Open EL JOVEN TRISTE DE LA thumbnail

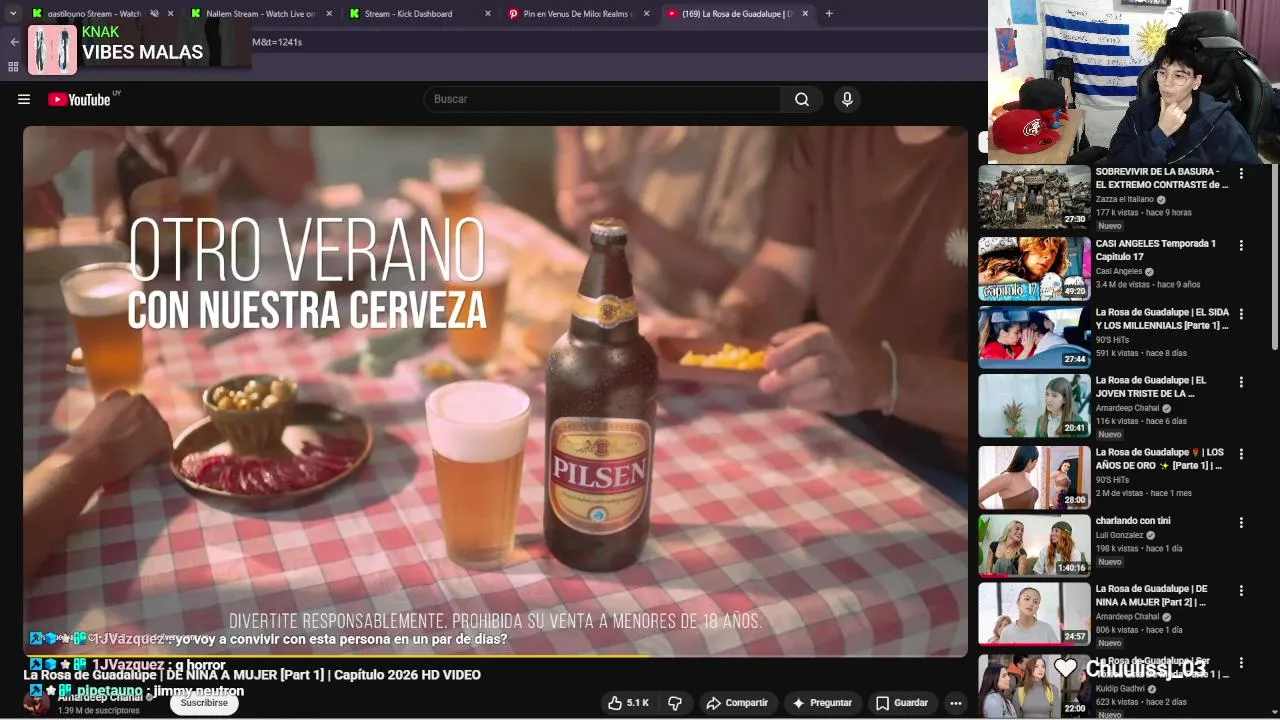tap(1034, 406)
